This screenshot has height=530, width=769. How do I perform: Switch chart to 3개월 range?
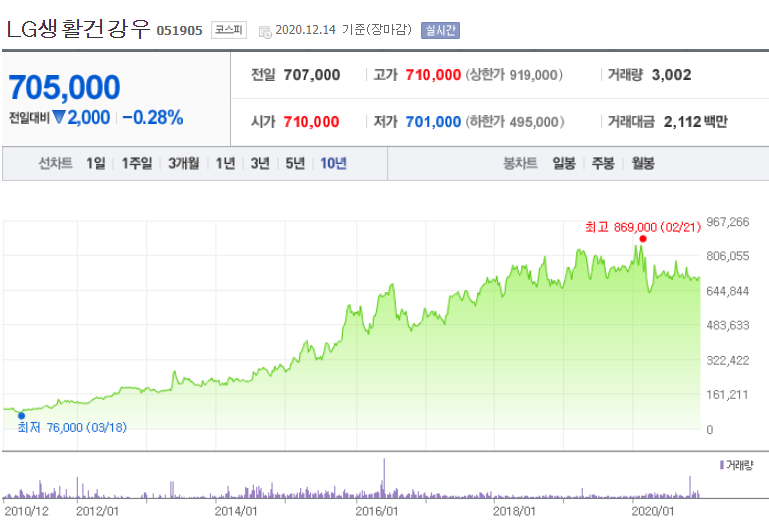[x=184, y=163]
